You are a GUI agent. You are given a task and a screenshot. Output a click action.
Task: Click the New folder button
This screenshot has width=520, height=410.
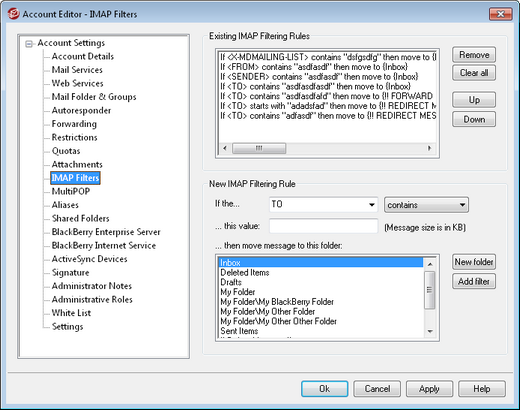coord(474,262)
